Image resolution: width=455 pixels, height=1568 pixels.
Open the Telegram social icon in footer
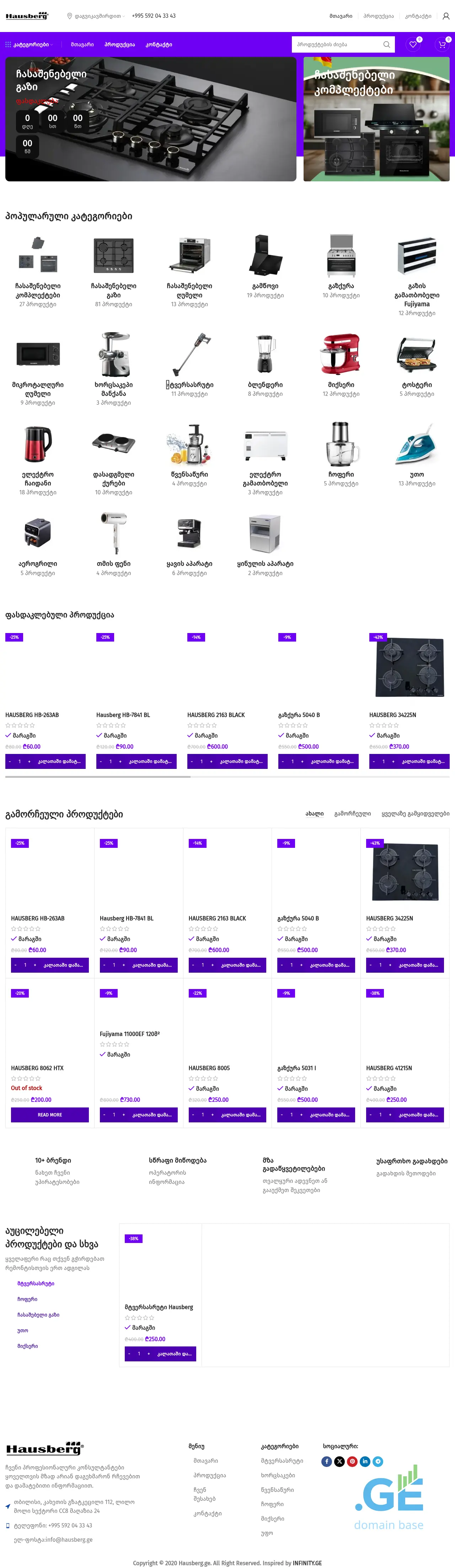click(x=378, y=1461)
